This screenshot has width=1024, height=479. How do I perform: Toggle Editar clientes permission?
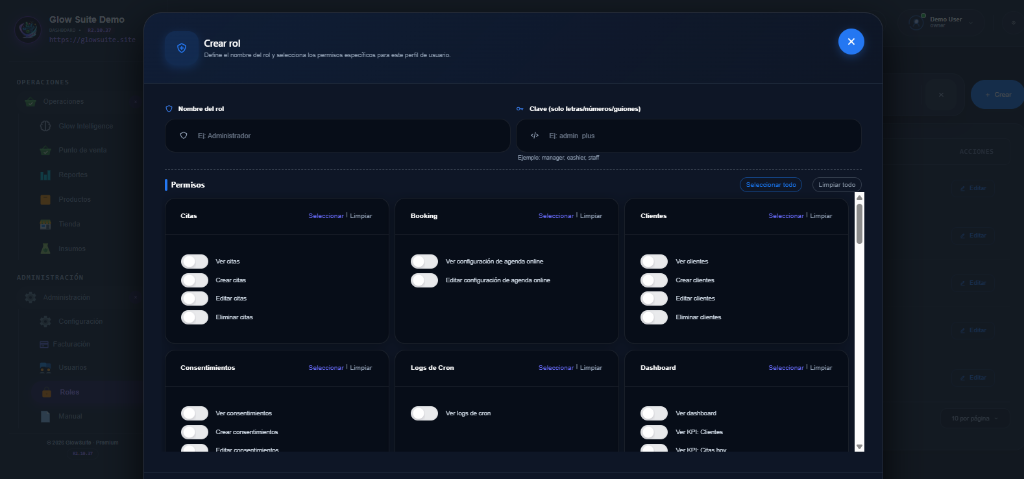click(x=654, y=299)
